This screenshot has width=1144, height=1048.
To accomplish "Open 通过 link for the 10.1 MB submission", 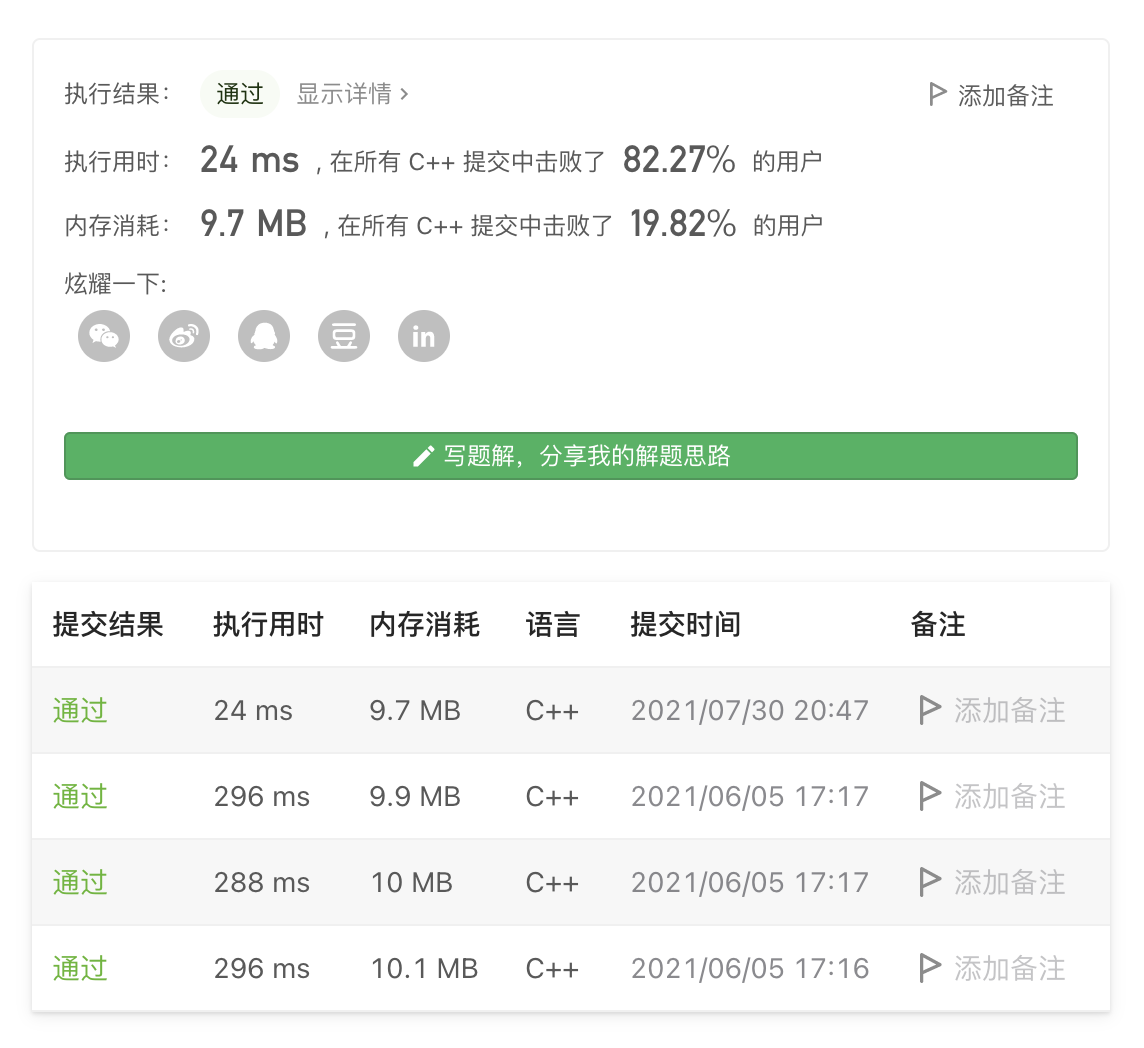I will tap(80, 969).
